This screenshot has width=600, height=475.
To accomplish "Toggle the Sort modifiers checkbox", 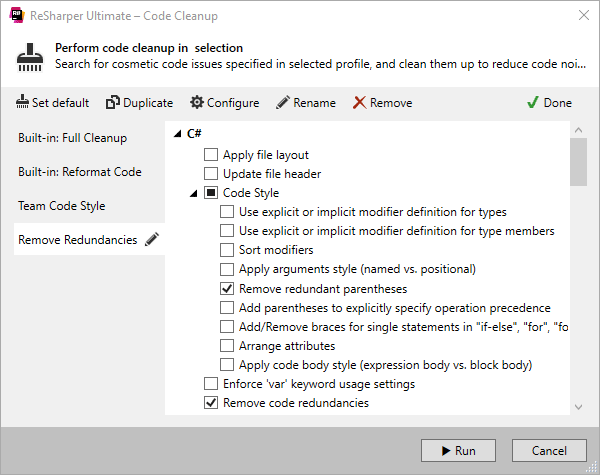I will tap(227, 250).
